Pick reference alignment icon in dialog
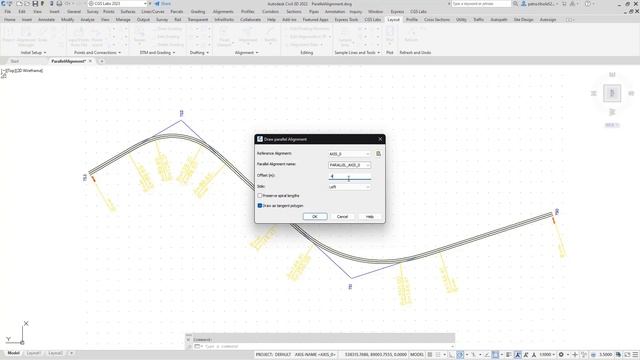This screenshot has height=360, width=640. (x=378, y=154)
